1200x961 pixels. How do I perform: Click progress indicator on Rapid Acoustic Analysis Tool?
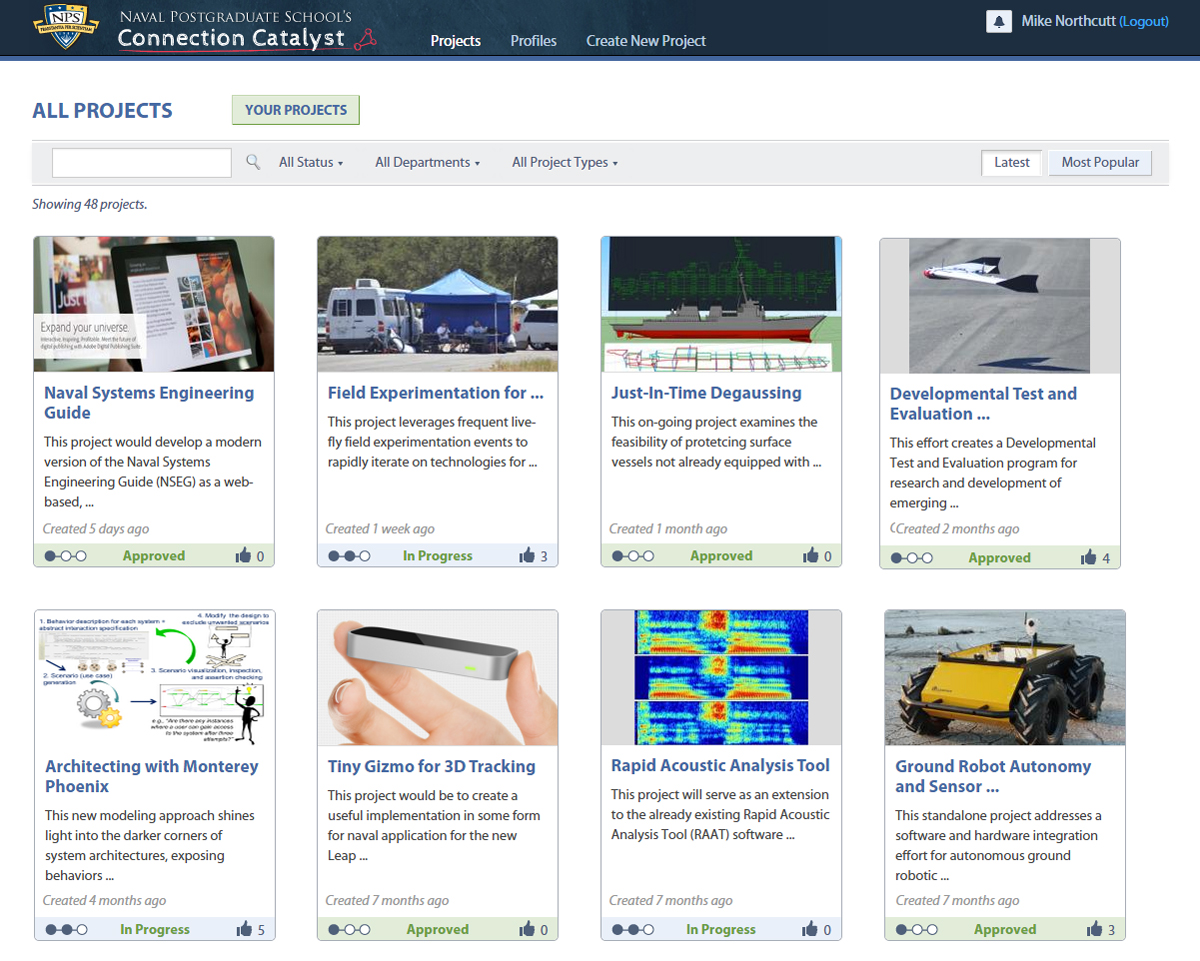click(x=633, y=930)
